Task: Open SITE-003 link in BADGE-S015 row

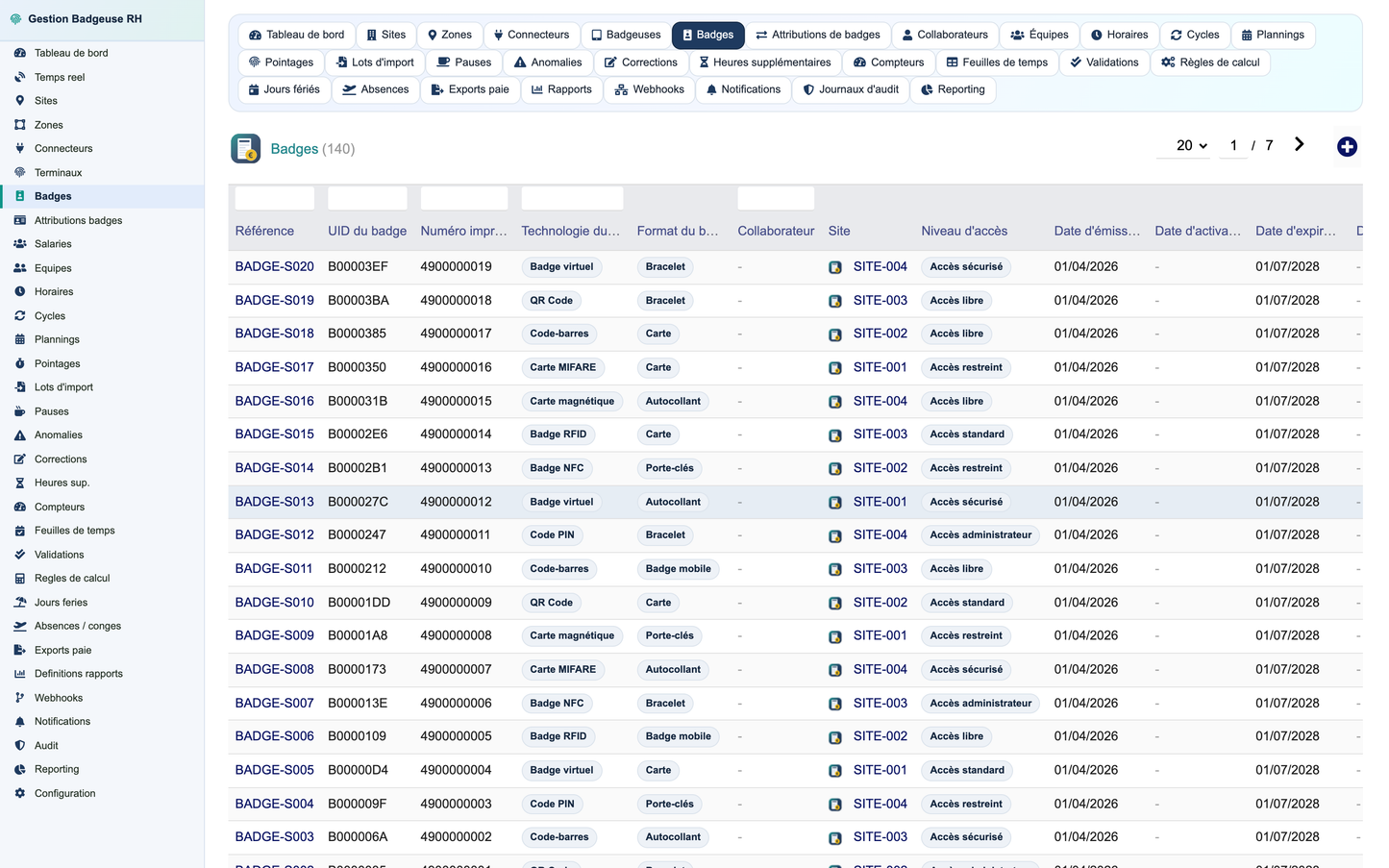Action: tap(880, 434)
